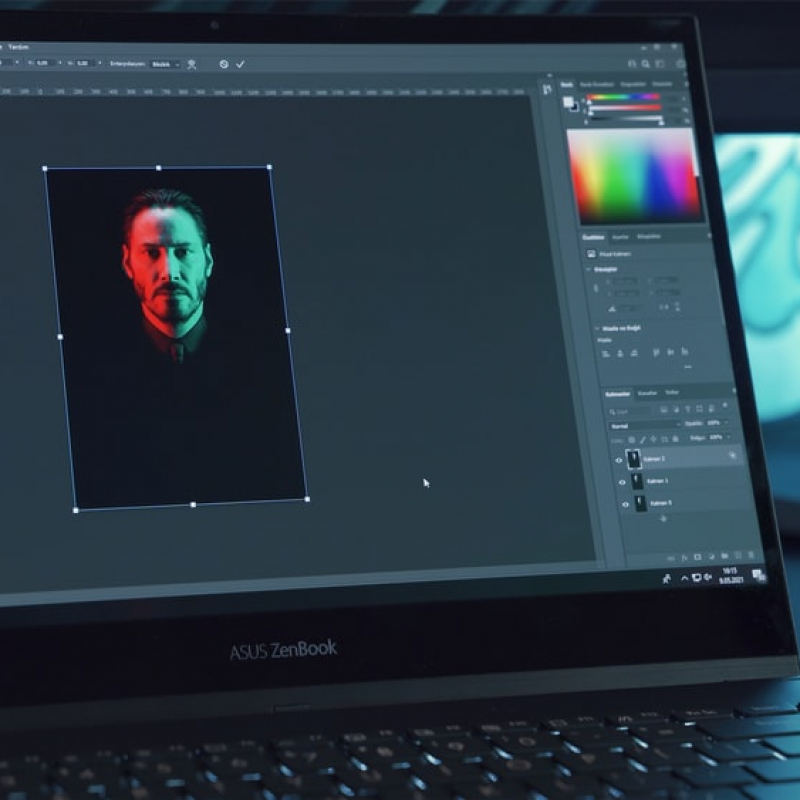This screenshot has height=800, width=800.
Task: Select the top layer (Katman 2) thumbnail
Action: tap(634, 460)
